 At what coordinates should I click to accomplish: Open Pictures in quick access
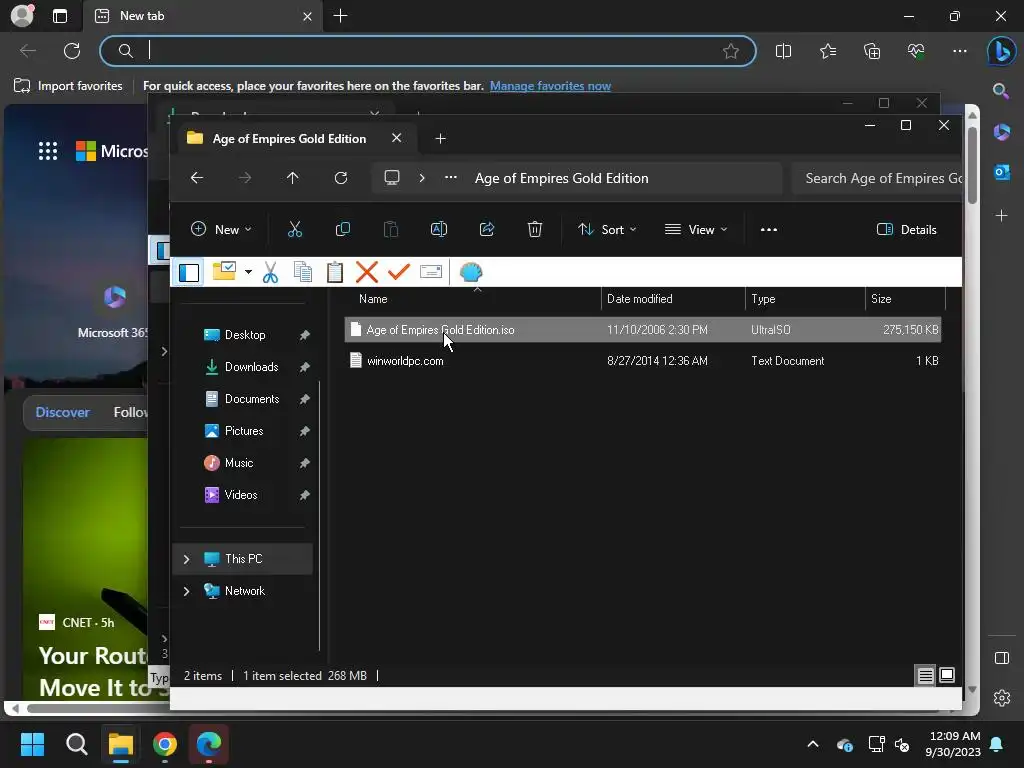244,431
